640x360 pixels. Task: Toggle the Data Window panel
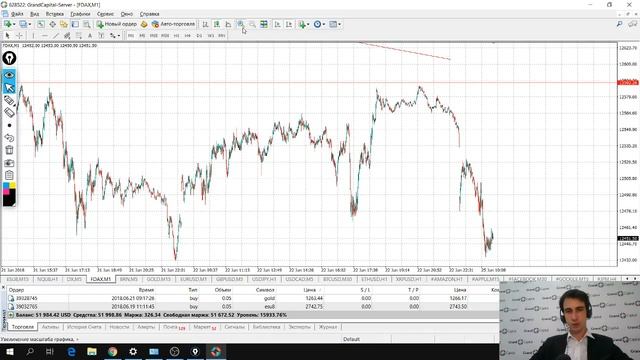point(52,24)
